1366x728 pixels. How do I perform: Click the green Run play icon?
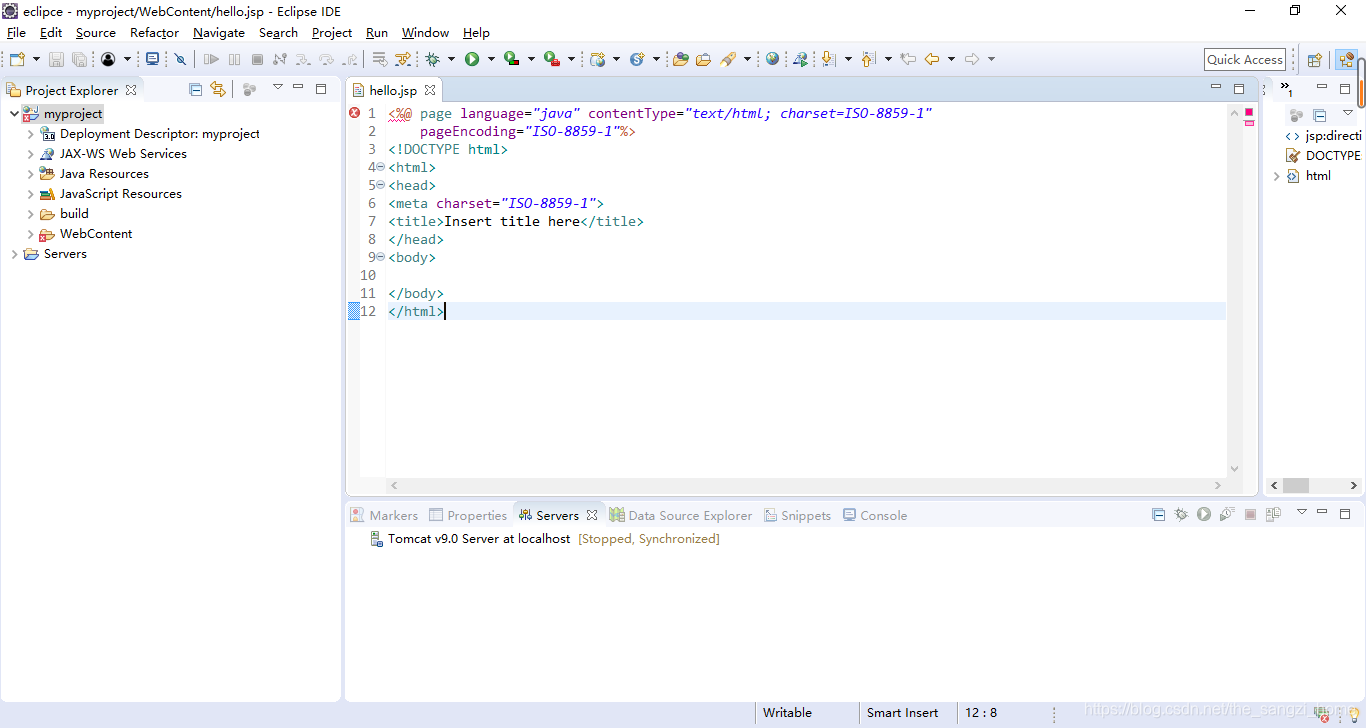(472, 59)
